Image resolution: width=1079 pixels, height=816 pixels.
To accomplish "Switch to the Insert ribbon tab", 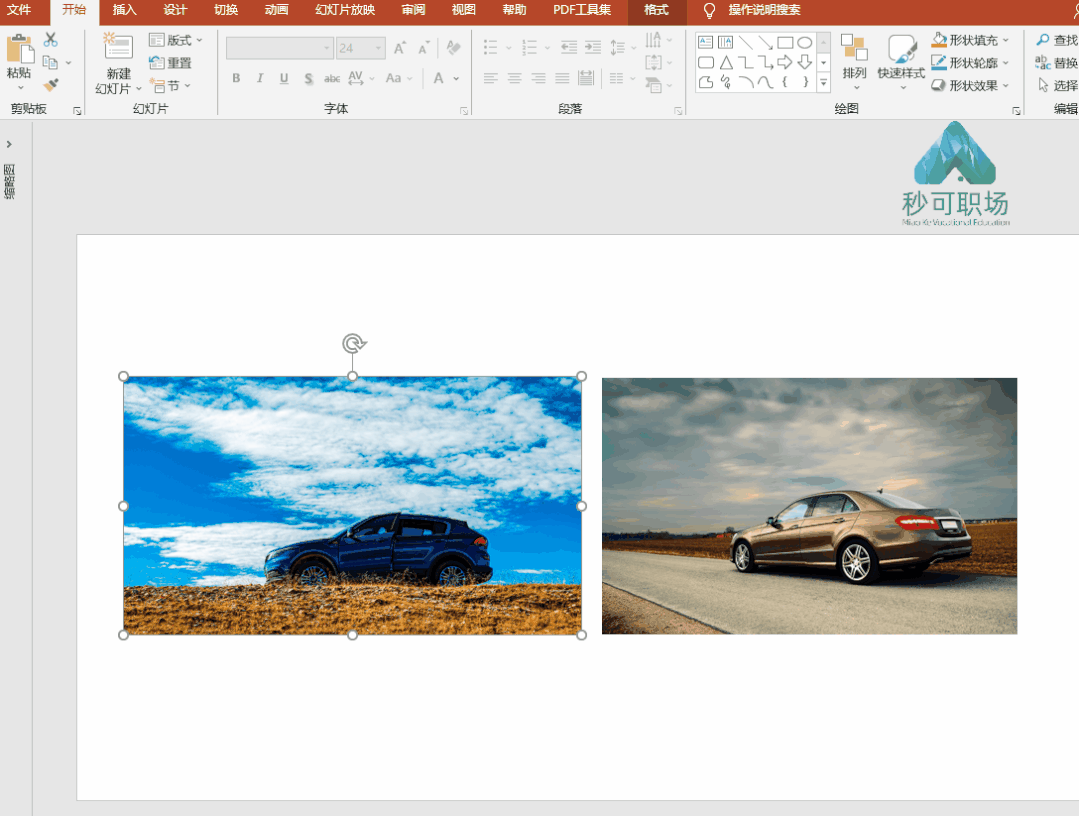I will (x=125, y=10).
